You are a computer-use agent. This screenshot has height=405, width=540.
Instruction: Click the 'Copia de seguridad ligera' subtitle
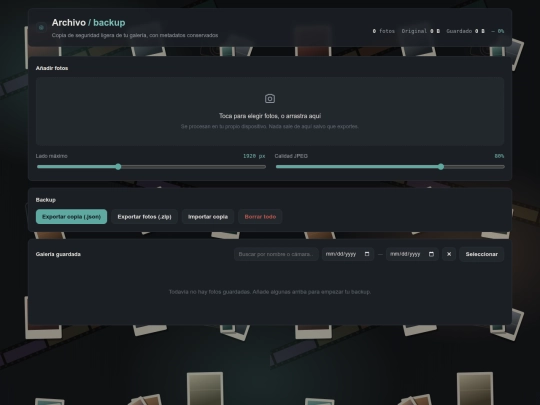pyautogui.click(x=135, y=35)
